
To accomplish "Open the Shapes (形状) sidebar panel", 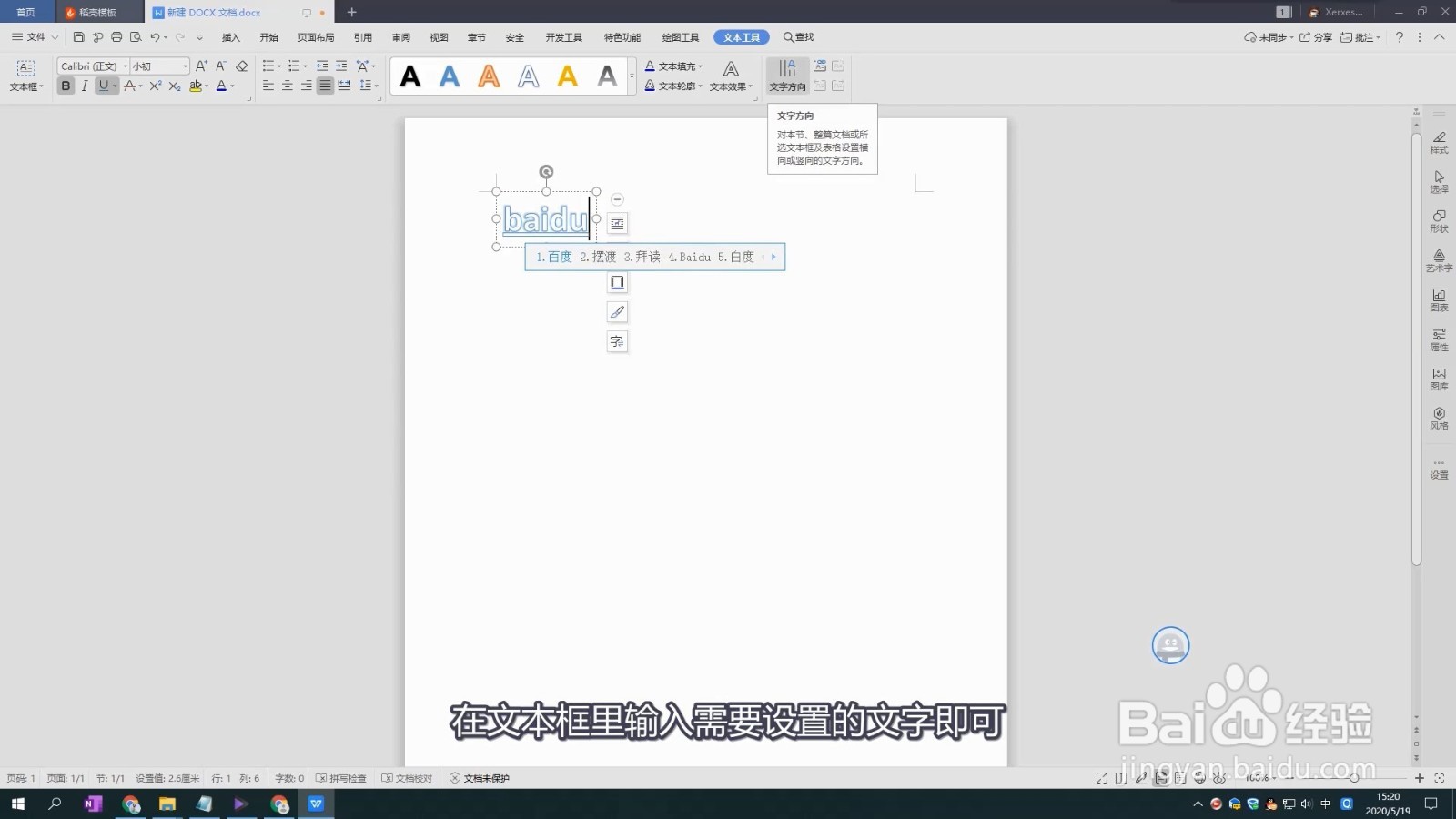I will (1439, 221).
